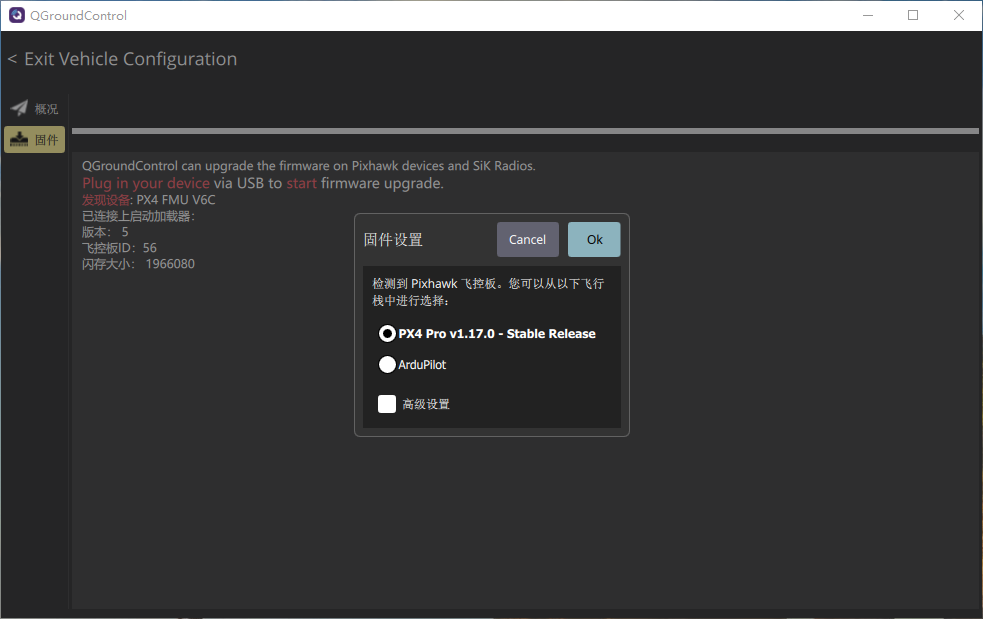Exit Vehicle Configuration via header link

tap(130, 59)
